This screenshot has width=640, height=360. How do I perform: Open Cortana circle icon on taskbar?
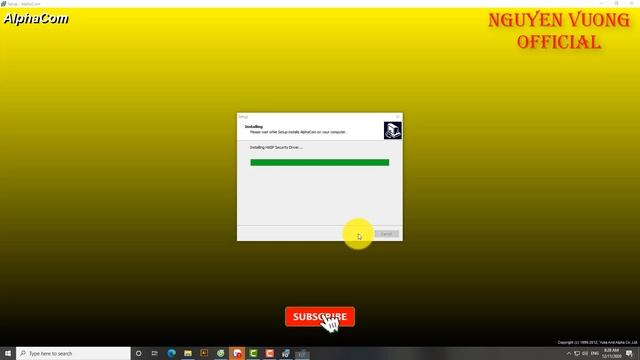coord(139,353)
